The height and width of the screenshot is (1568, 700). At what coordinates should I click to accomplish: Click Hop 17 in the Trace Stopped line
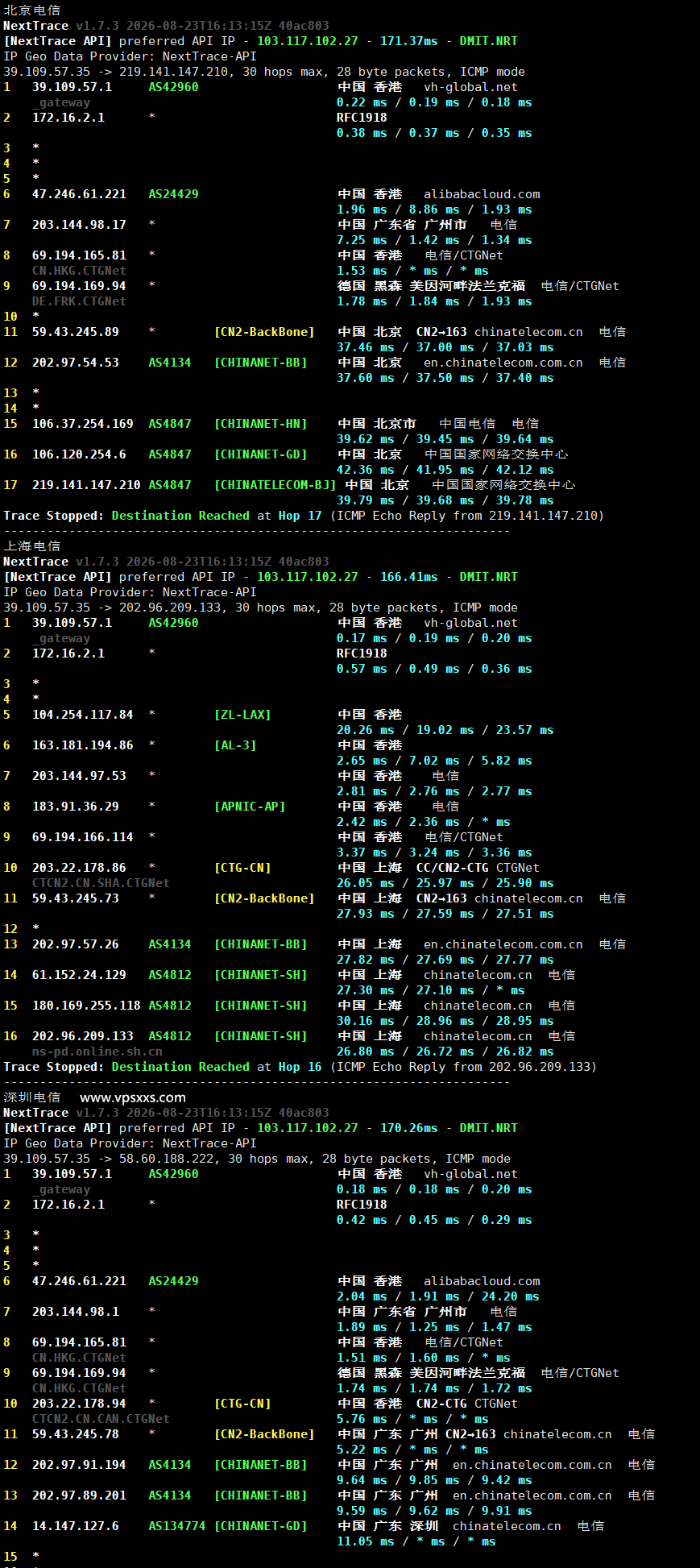pos(300,516)
